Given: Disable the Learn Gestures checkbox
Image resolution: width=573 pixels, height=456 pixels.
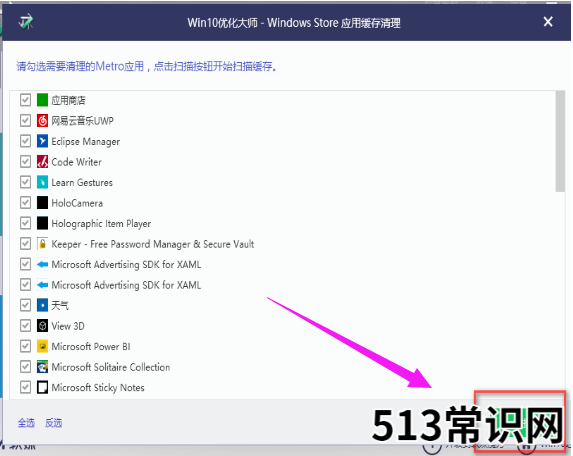Looking at the screenshot, I should click(x=25, y=182).
